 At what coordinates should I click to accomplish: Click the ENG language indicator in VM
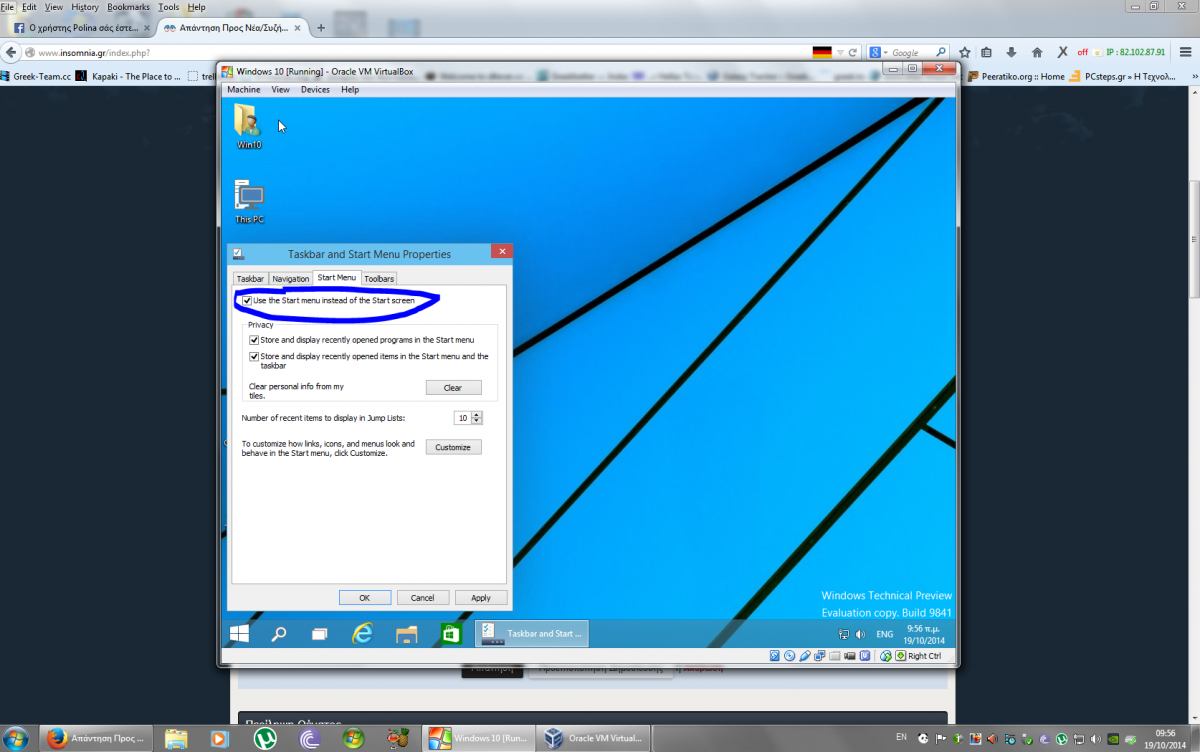[x=885, y=634]
